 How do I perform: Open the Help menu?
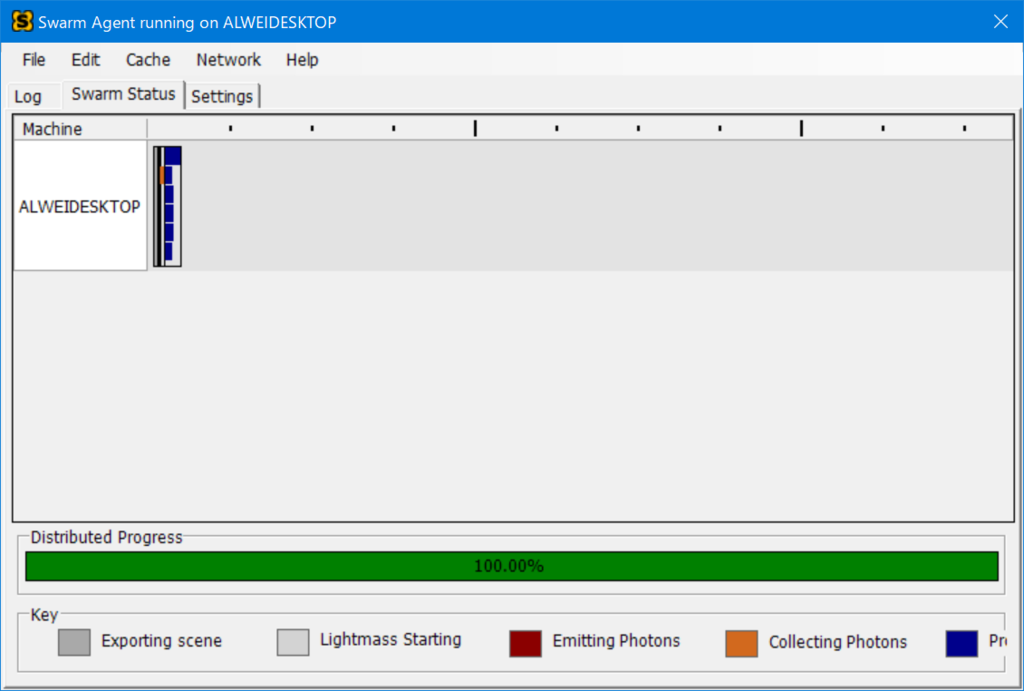[x=302, y=60]
